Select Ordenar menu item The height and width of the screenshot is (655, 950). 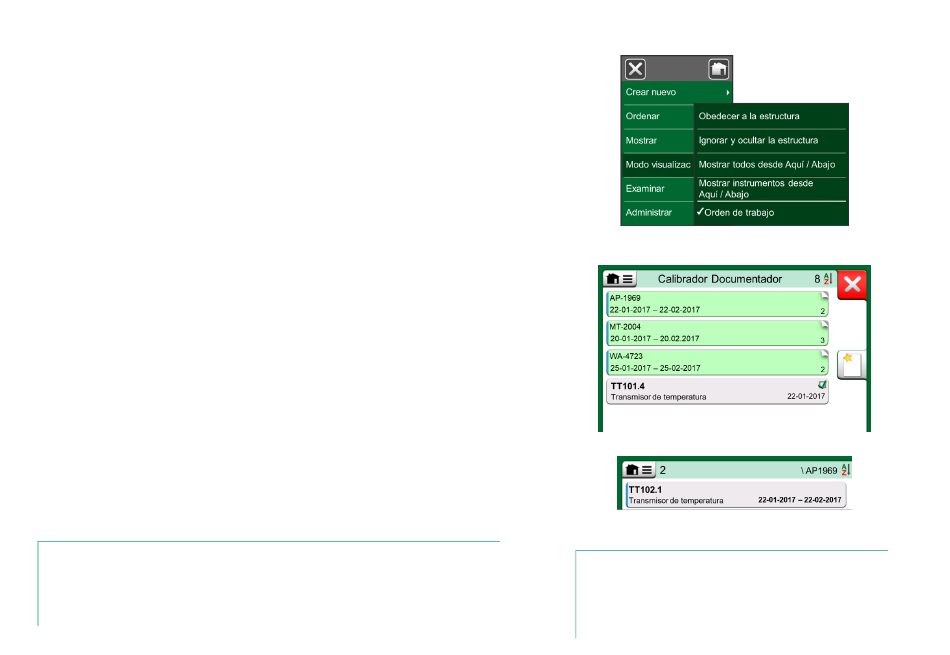click(658, 116)
